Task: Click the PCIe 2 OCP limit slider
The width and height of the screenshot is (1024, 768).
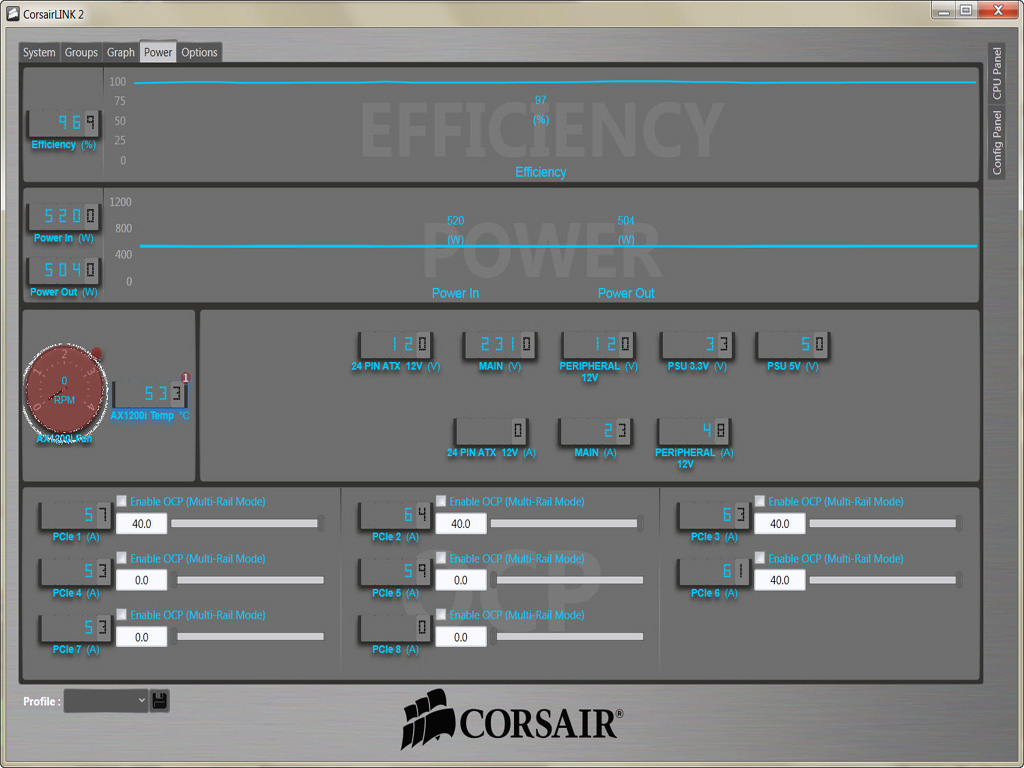Action: (x=567, y=523)
